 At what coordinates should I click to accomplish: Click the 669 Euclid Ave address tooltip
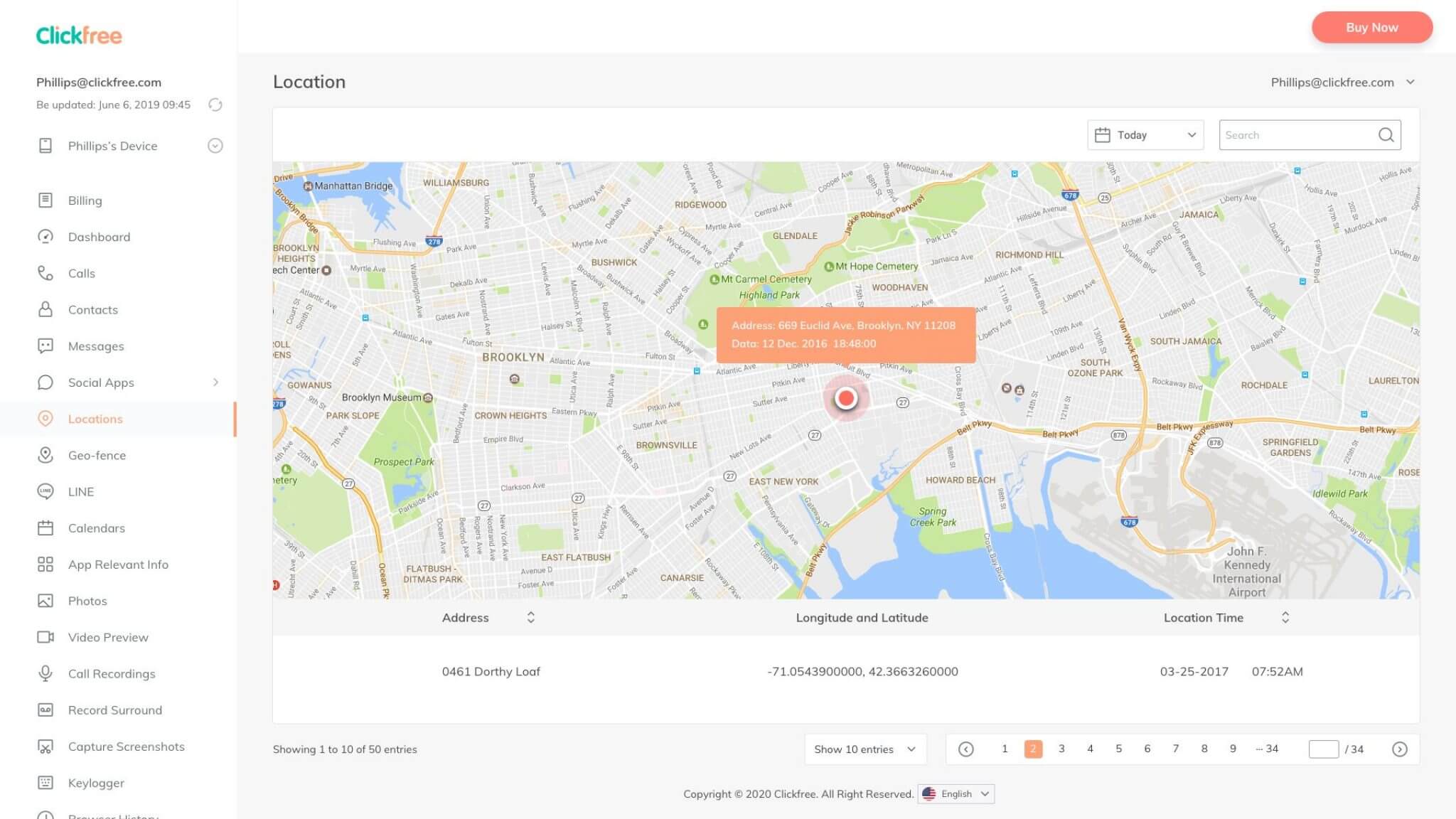pos(845,335)
